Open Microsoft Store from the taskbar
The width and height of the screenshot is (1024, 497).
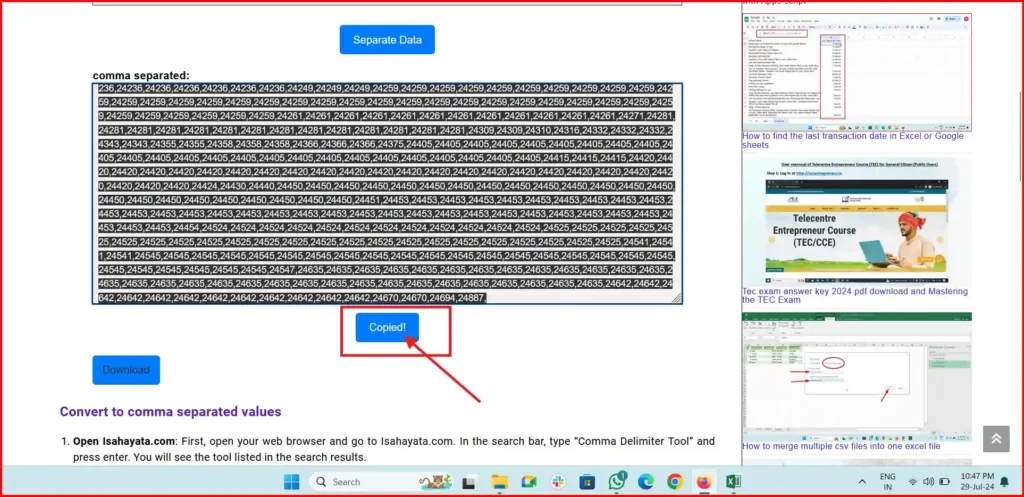(588, 482)
